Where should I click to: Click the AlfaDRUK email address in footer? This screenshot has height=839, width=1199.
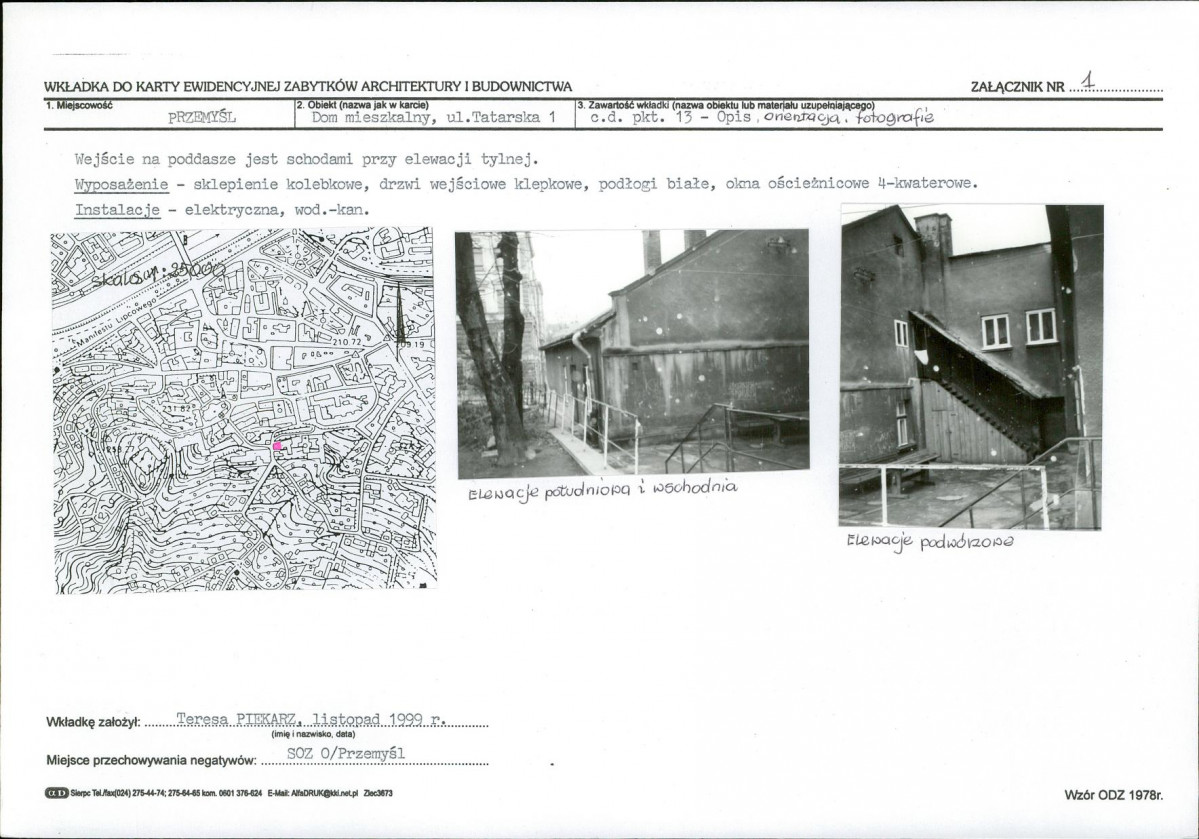309,793
